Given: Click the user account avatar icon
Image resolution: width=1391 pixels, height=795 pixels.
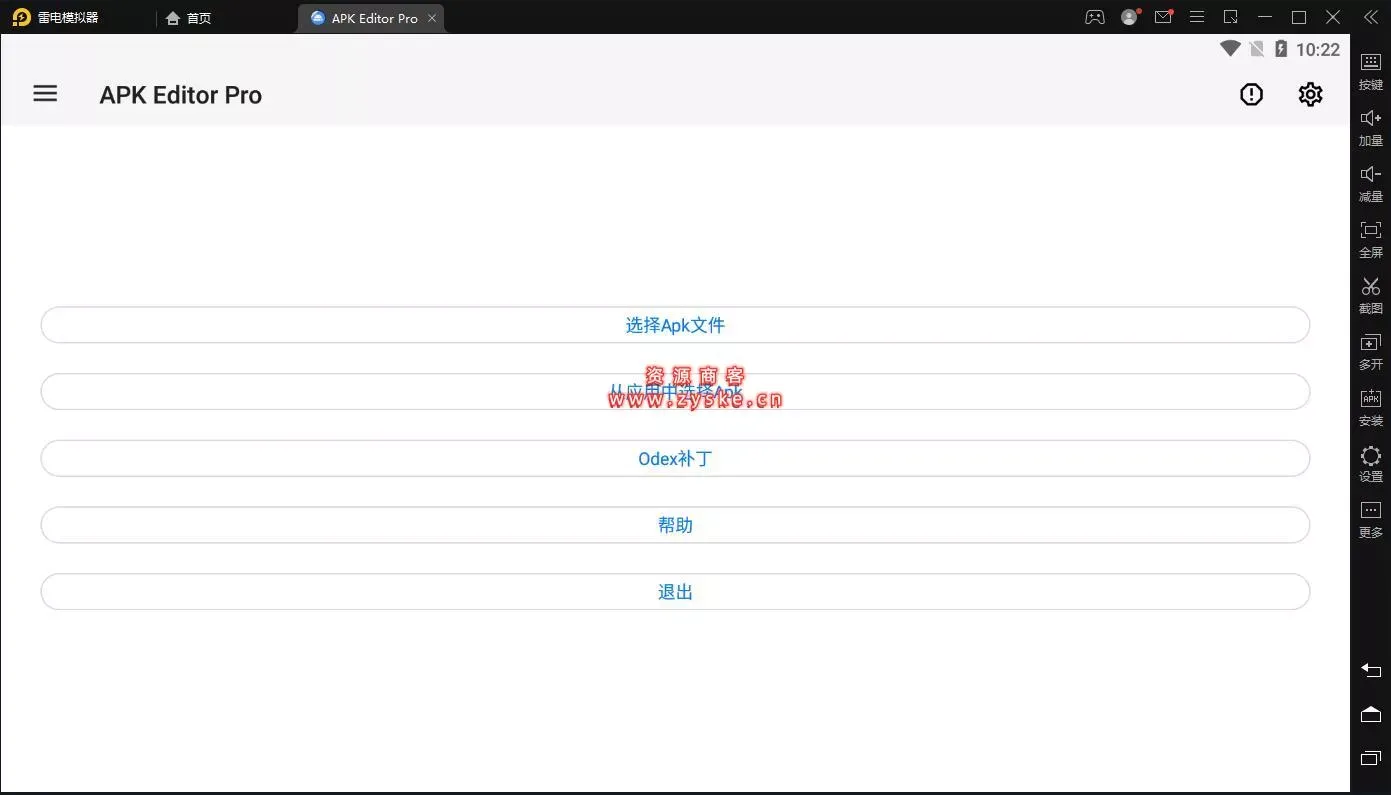Looking at the screenshot, I should [1129, 17].
